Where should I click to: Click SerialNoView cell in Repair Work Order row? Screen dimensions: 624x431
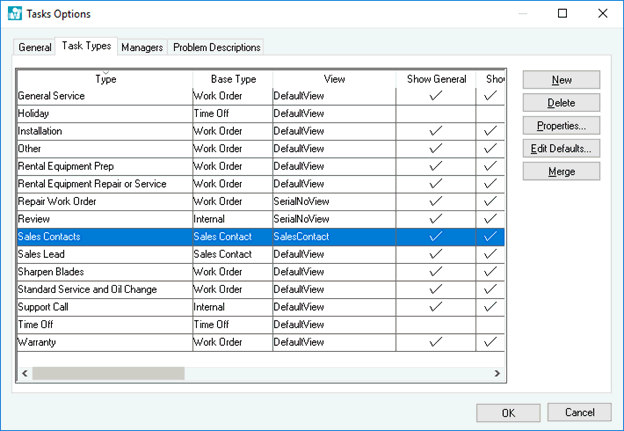(x=334, y=201)
